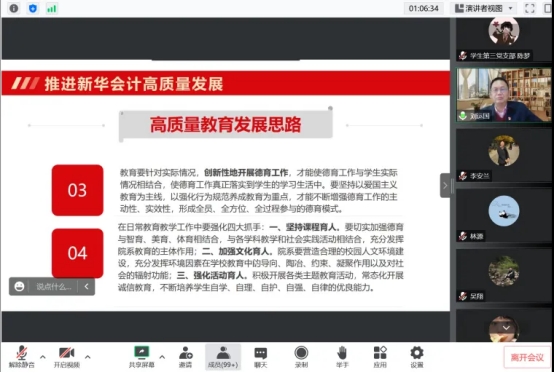
Task: Open the blue security shield icon
Action: (33, 8)
